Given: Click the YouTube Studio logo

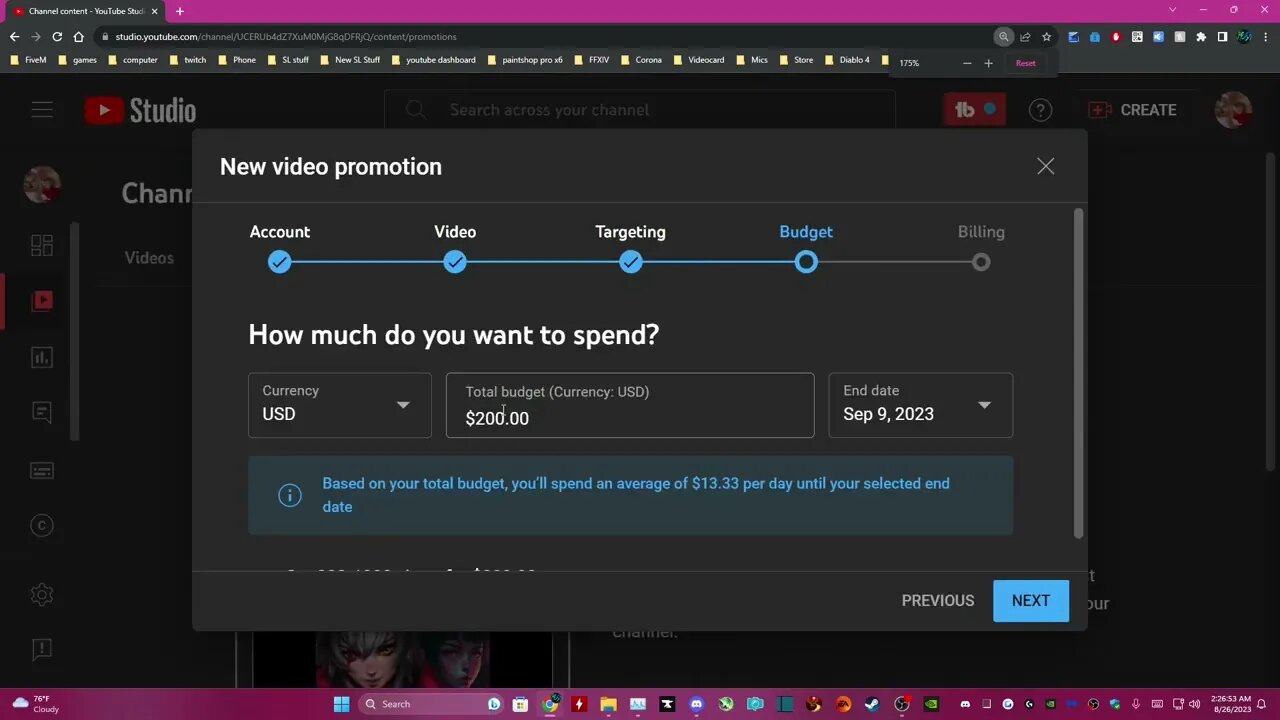Looking at the screenshot, I should point(140,110).
